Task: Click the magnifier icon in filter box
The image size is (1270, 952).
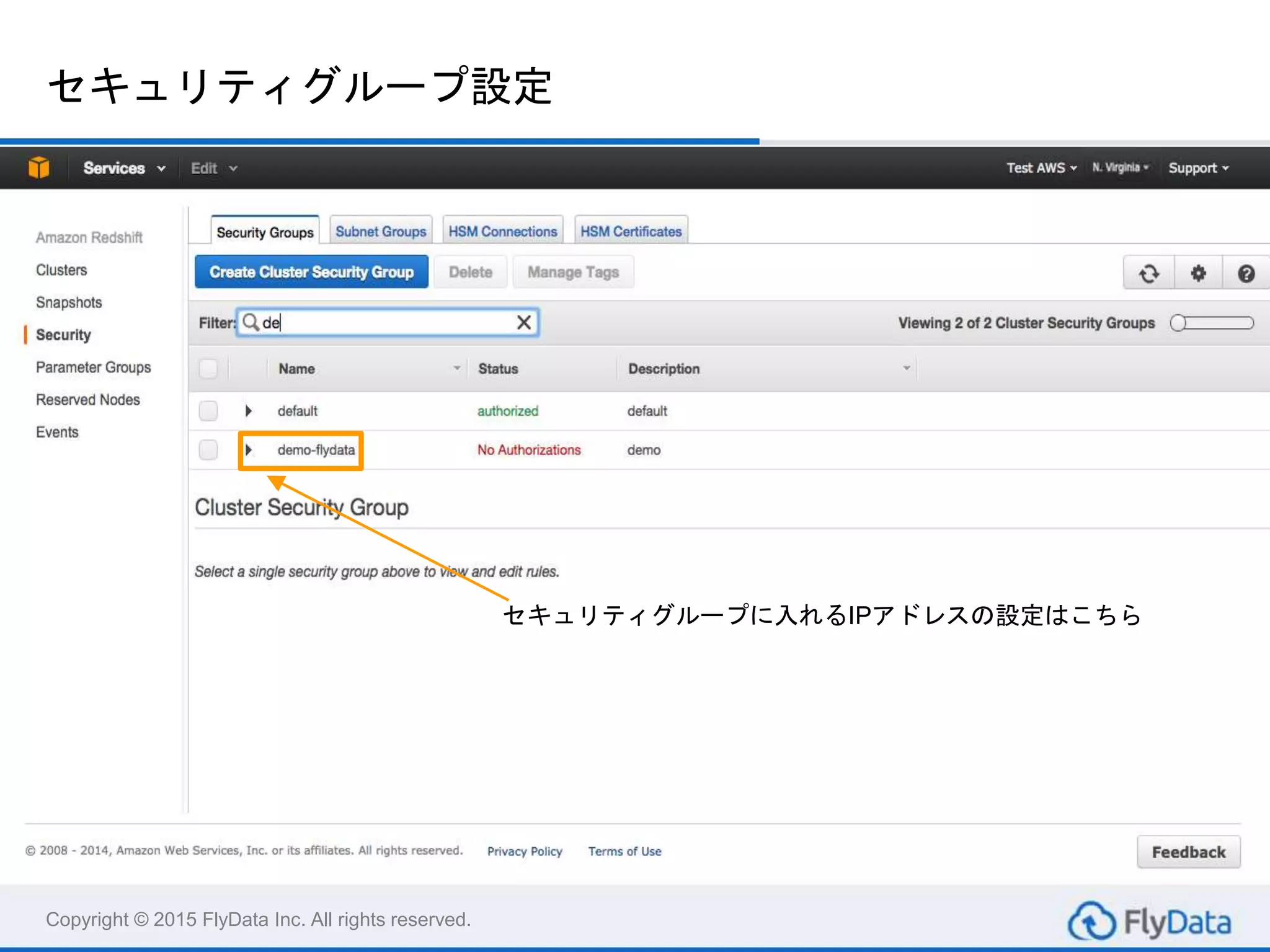Action: (251, 322)
